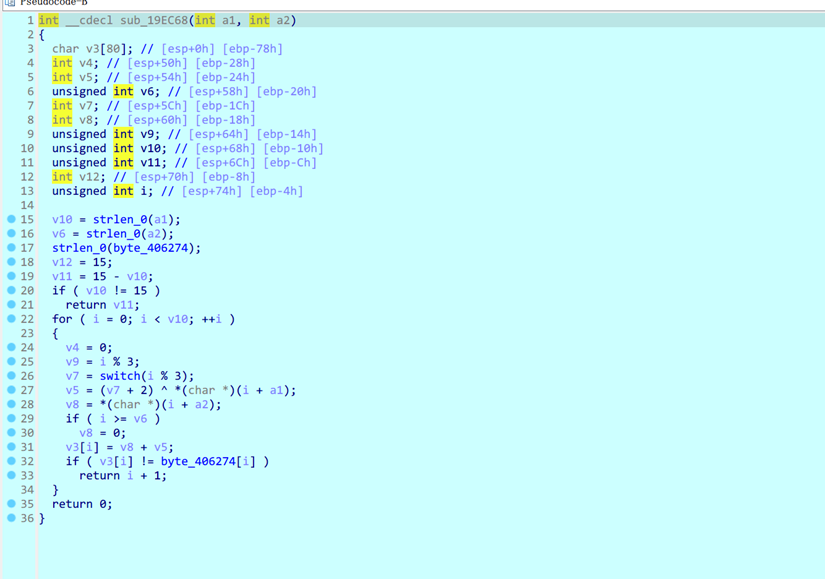Image resolution: width=825 pixels, height=579 pixels.
Task: Follow byte_406274 reference on line 17
Action: (150, 248)
